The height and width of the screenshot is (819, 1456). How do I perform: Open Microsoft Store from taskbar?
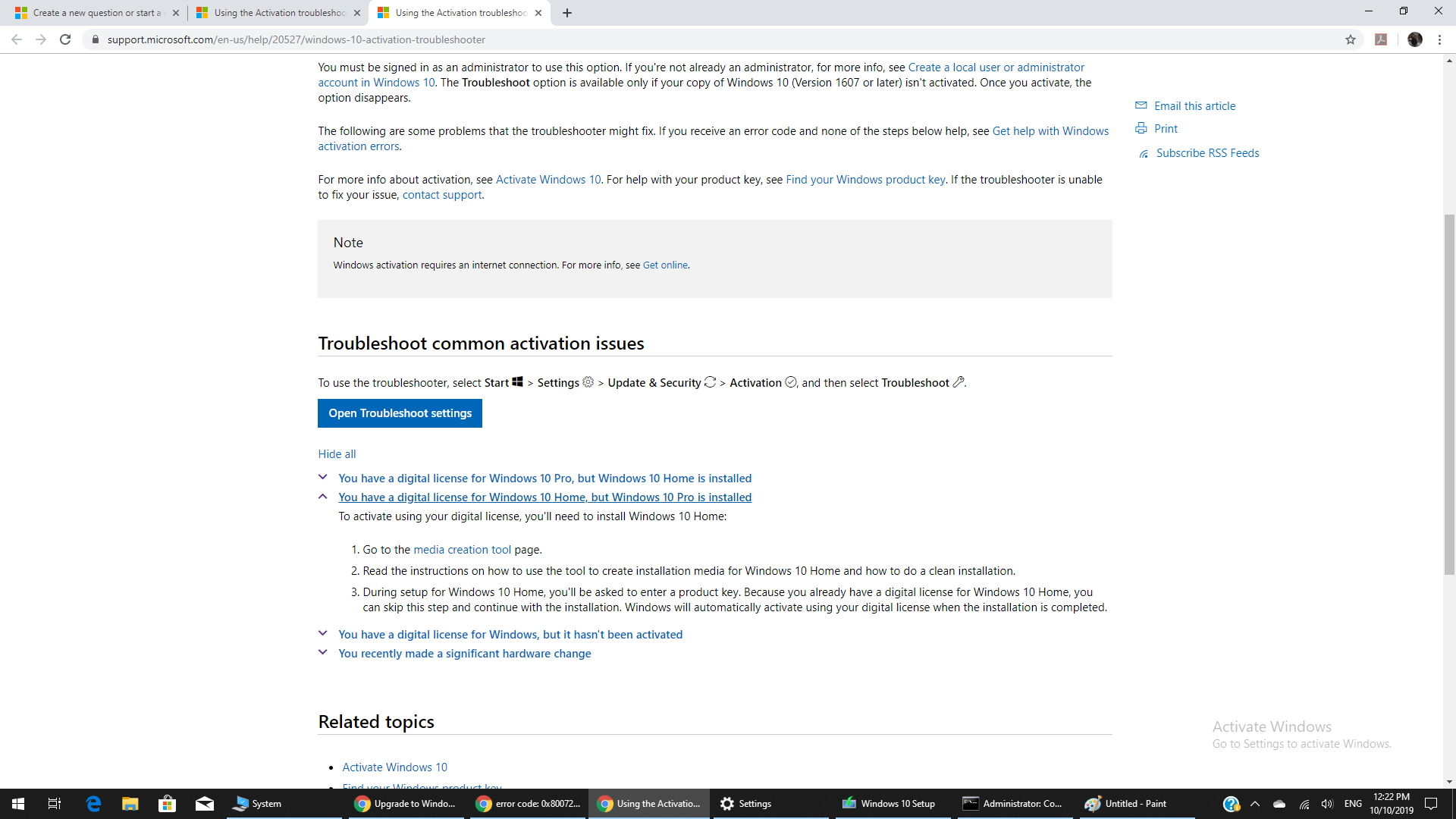167,804
